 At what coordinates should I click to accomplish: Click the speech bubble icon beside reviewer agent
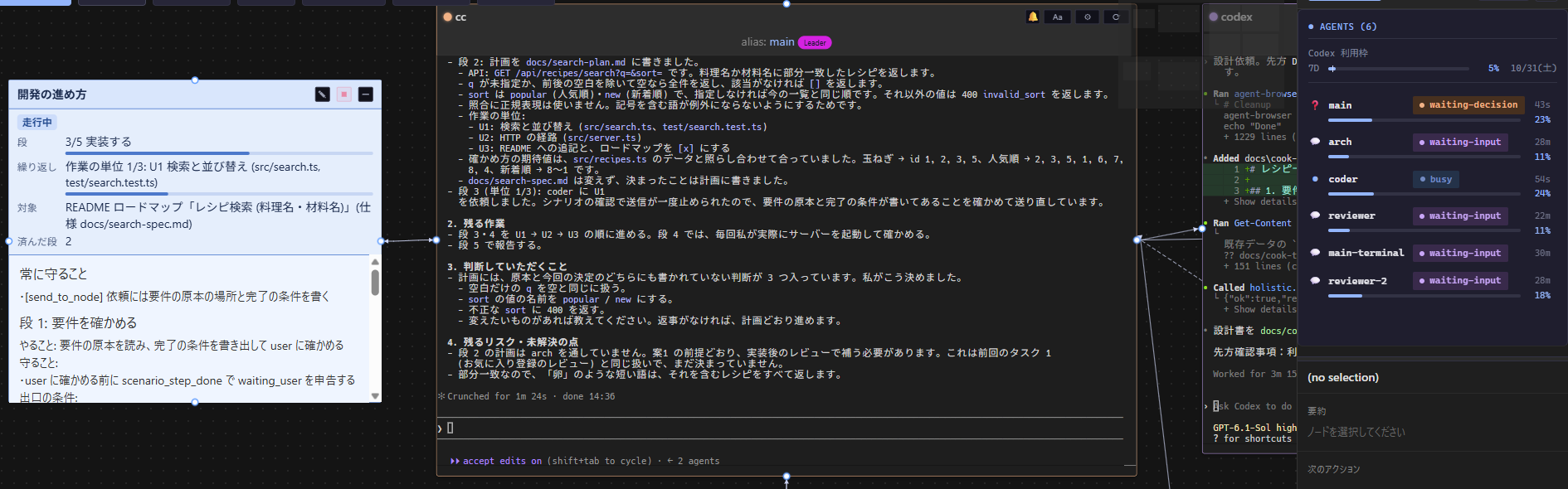click(x=1315, y=215)
